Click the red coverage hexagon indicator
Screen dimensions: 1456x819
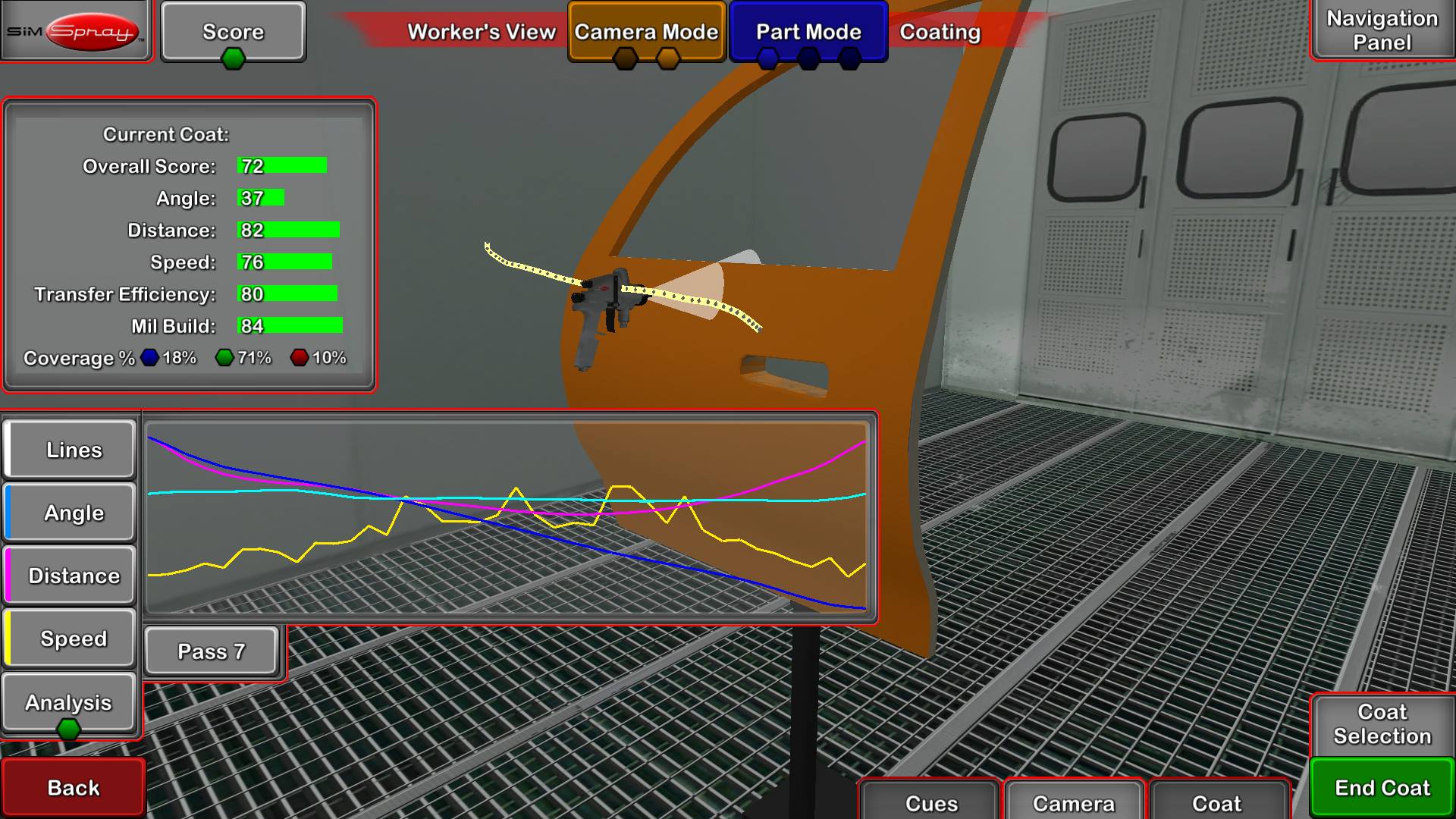pyautogui.click(x=300, y=357)
